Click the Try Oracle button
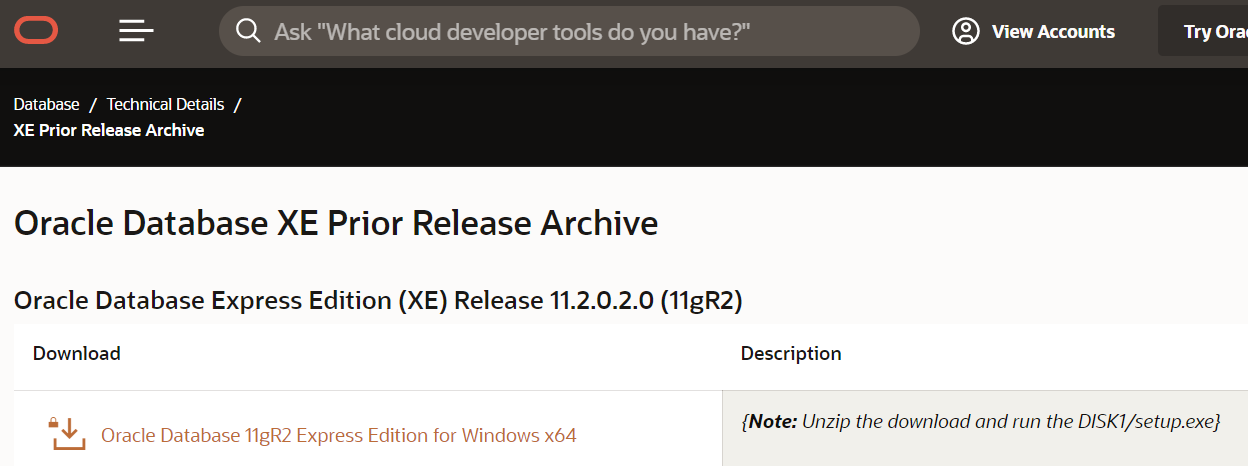 click(x=1203, y=32)
